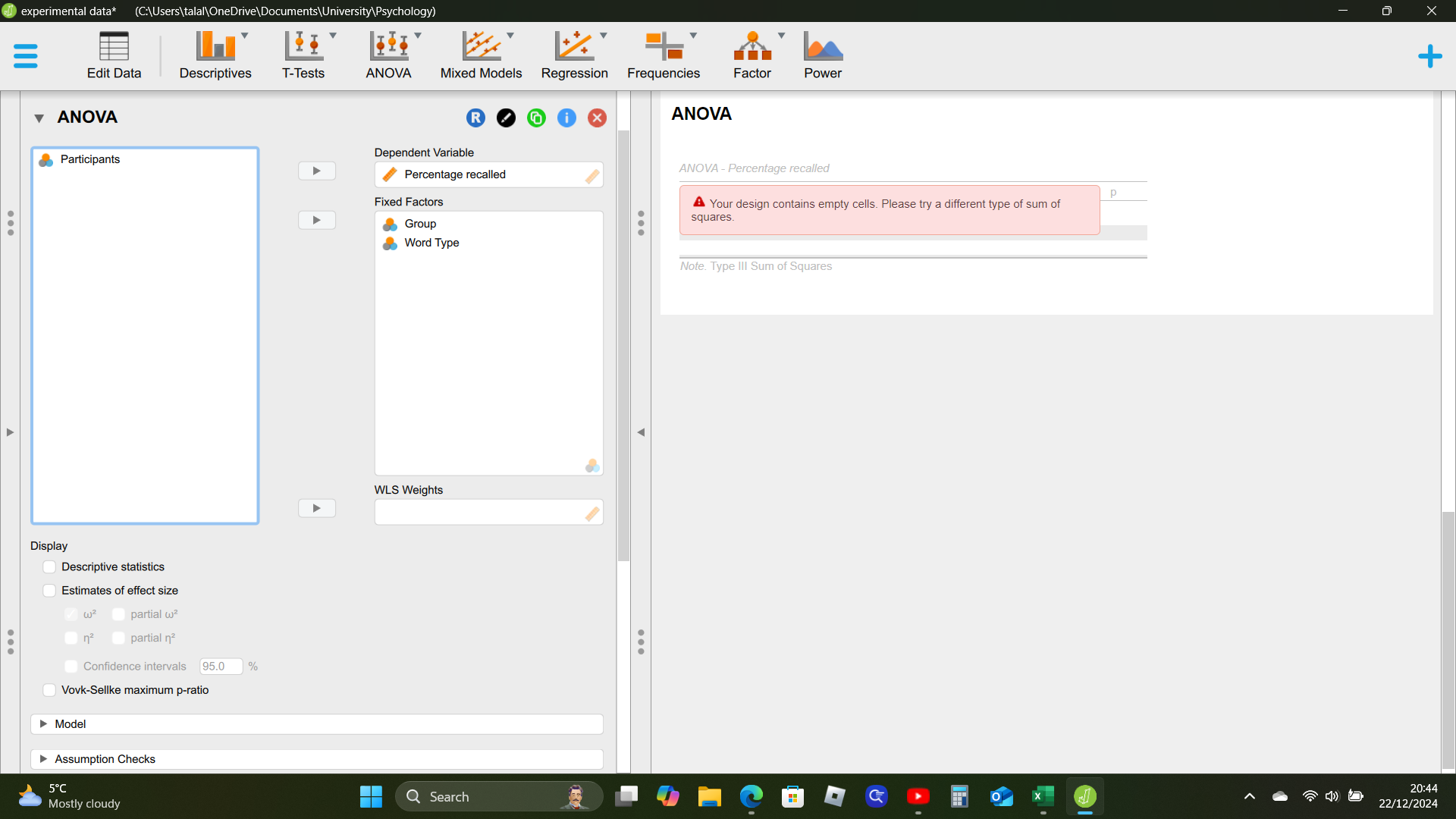The height and width of the screenshot is (819, 1456).
Task: Collapse options panel with divider arrow
Action: pyautogui.click(x=641, y=432)
